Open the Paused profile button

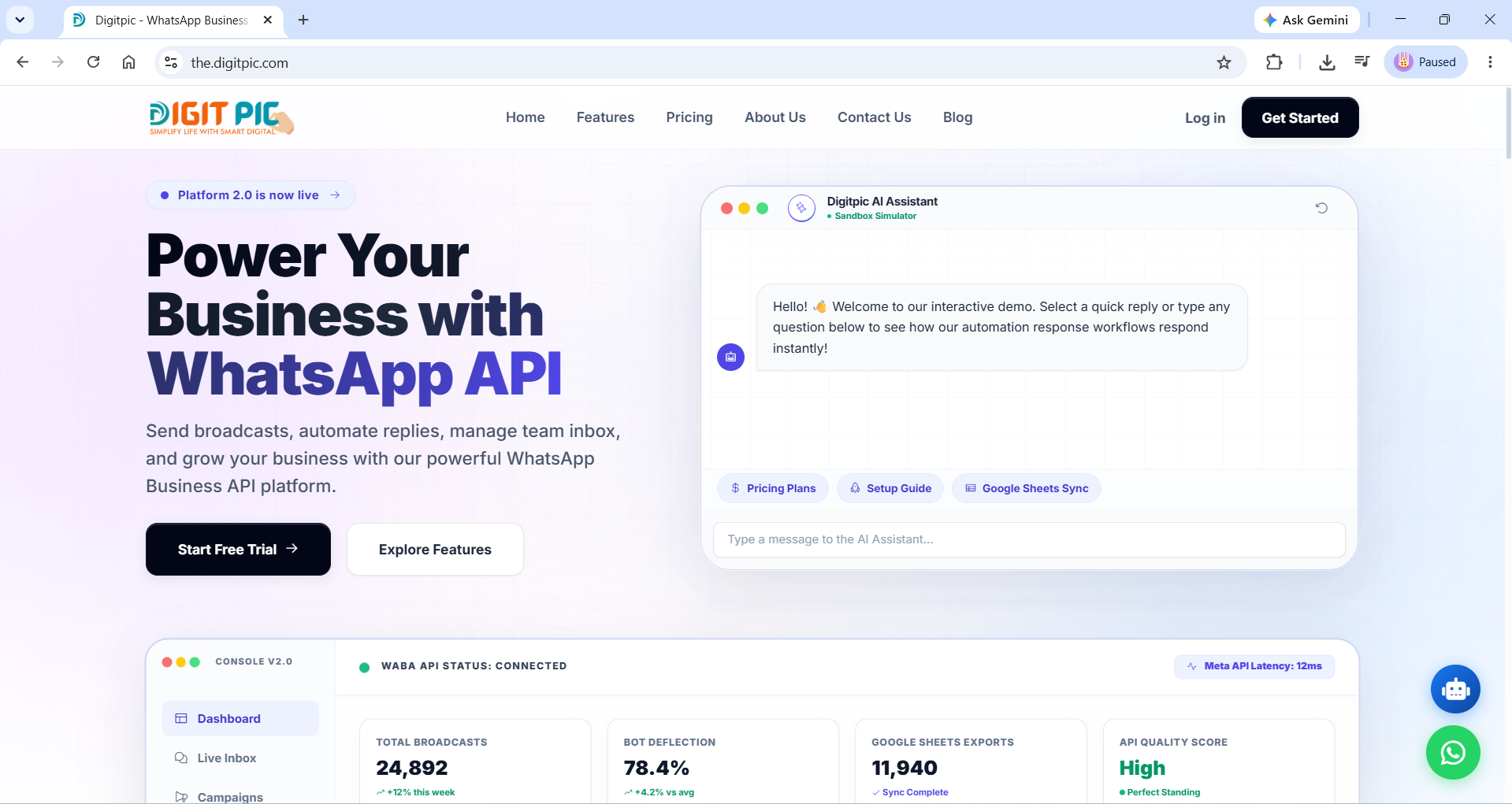1425,62
